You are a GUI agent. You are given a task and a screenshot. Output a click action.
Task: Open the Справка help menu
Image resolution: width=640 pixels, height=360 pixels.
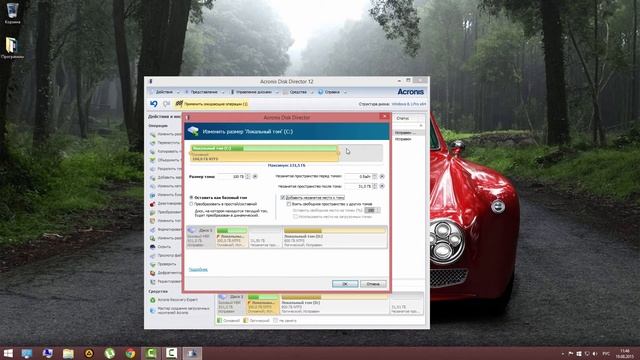(332, 92)
